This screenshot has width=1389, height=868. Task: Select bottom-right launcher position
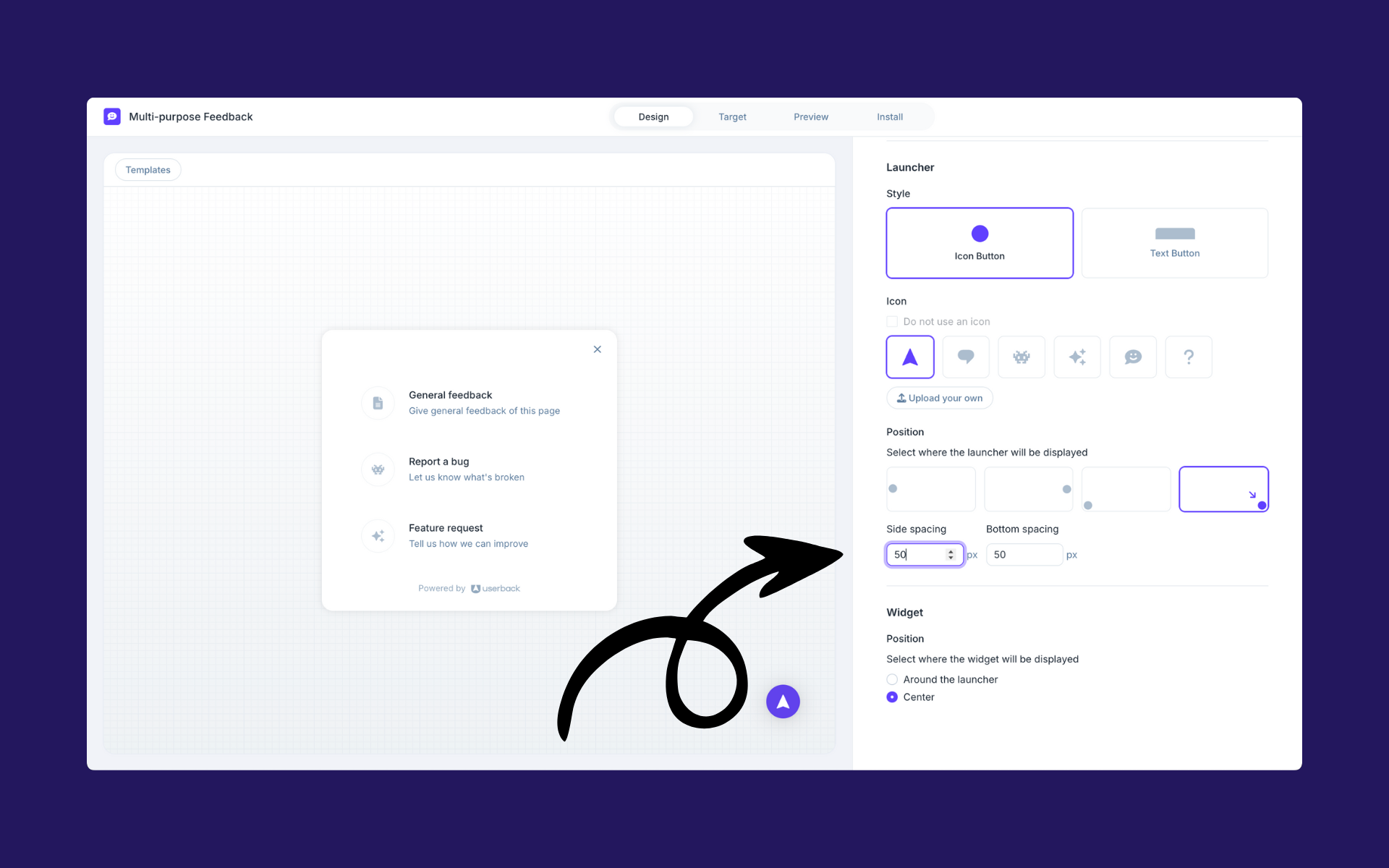click(1223, 488)
